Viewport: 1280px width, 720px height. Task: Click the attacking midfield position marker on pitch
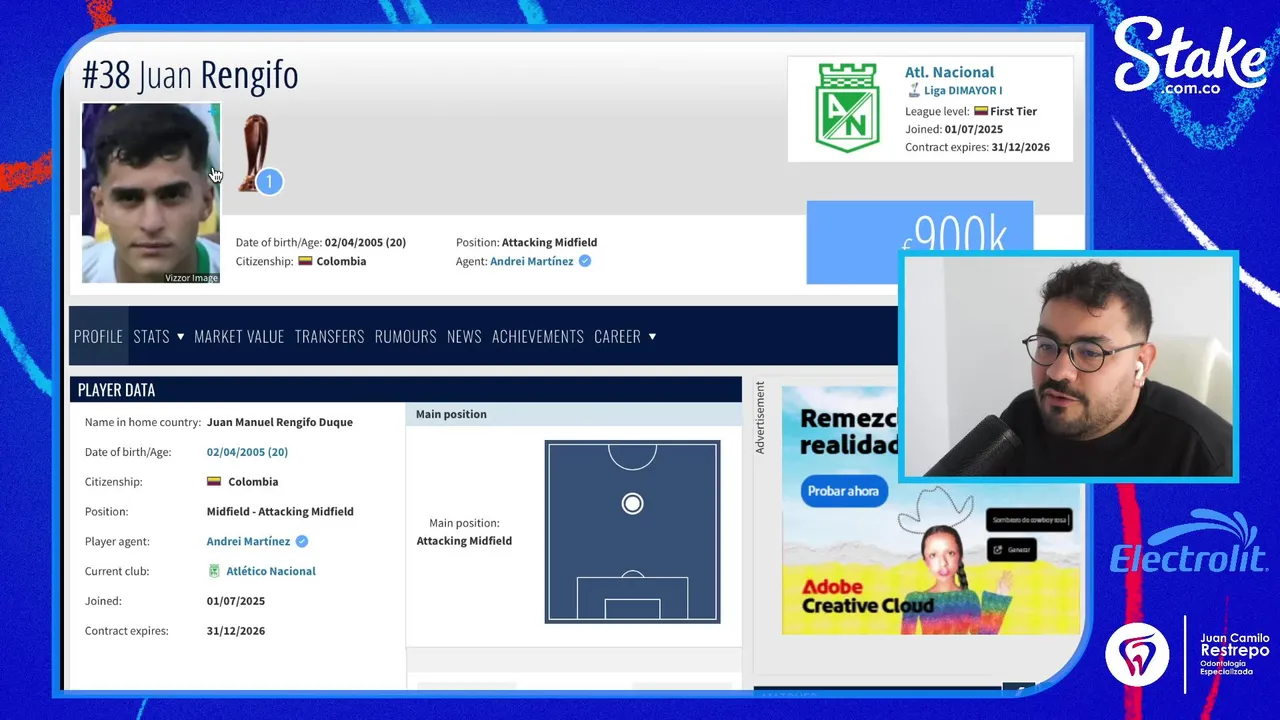[632, 504]
